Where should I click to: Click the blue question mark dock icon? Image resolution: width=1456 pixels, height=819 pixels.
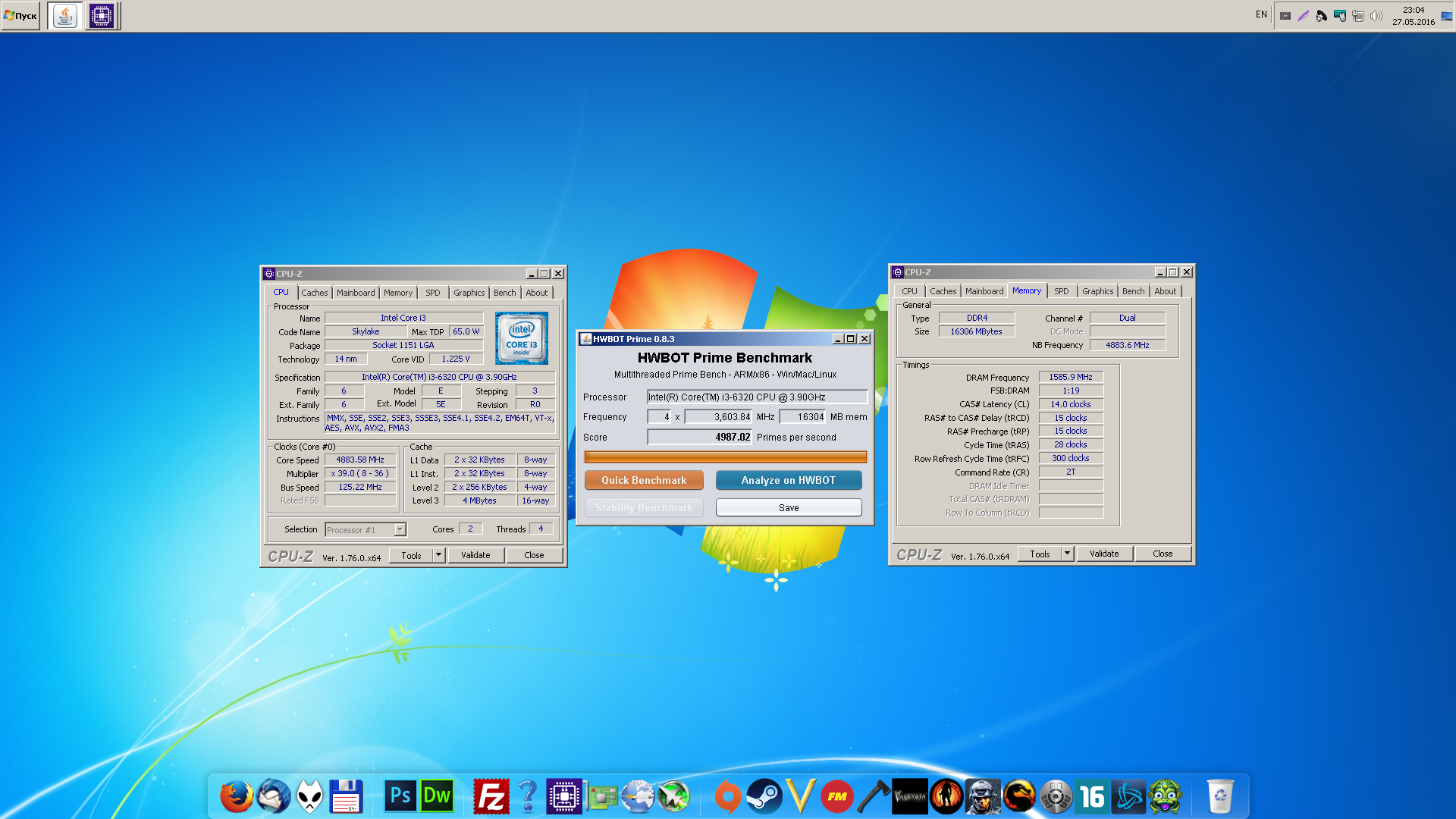(x=528, y=797)
